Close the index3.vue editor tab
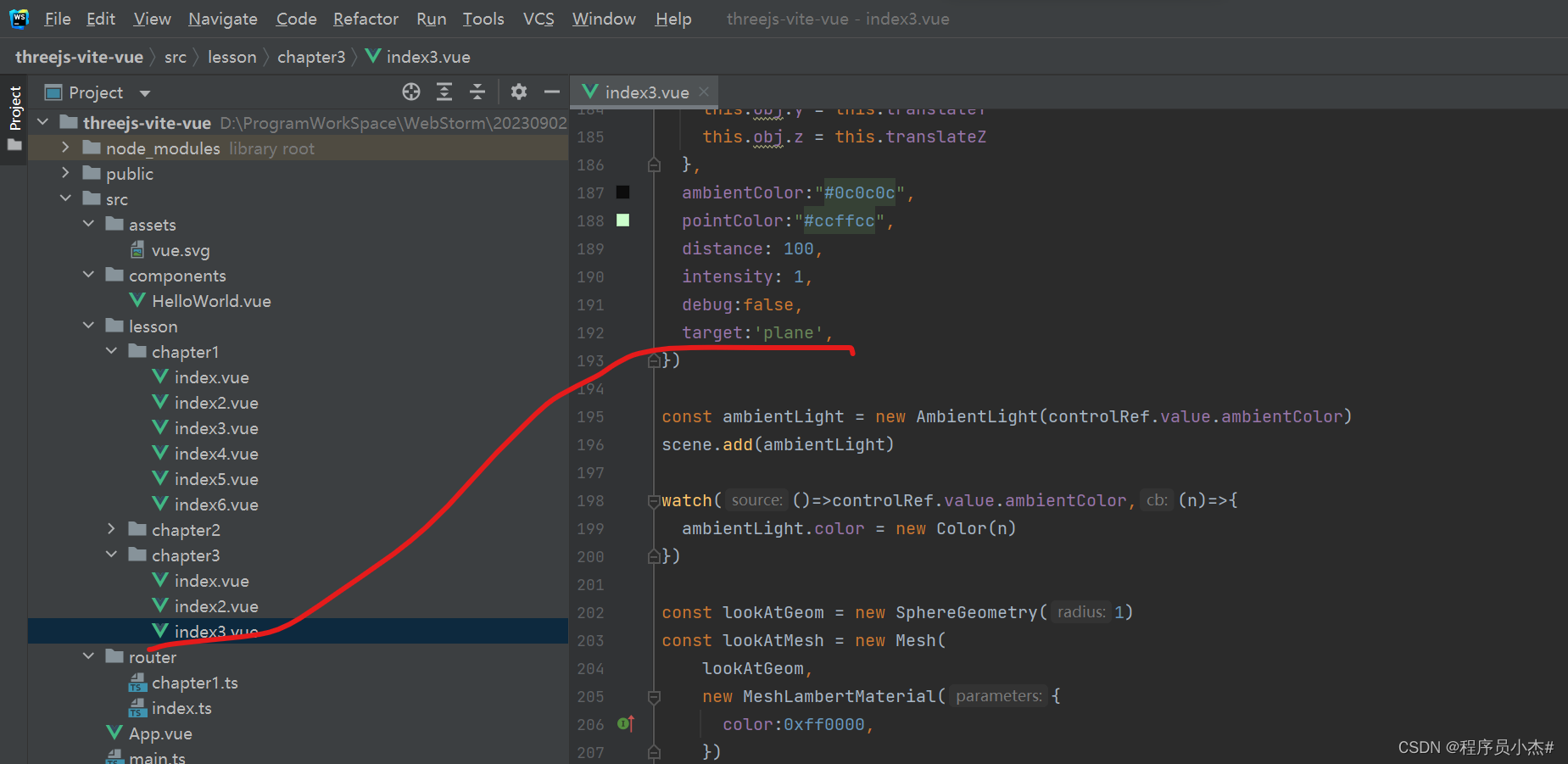Image resolution: width=1568 pixels, height=764 pixels. [704, 92]
